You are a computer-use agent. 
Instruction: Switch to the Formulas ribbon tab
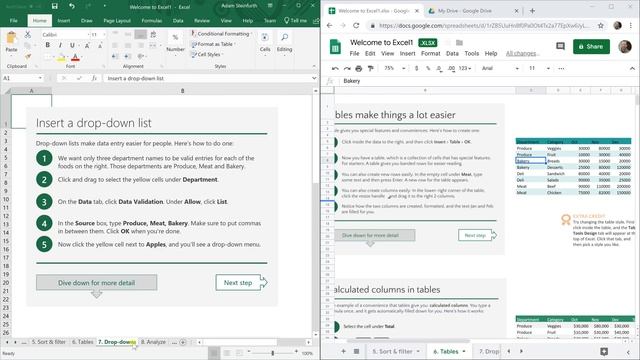(152, 20)
